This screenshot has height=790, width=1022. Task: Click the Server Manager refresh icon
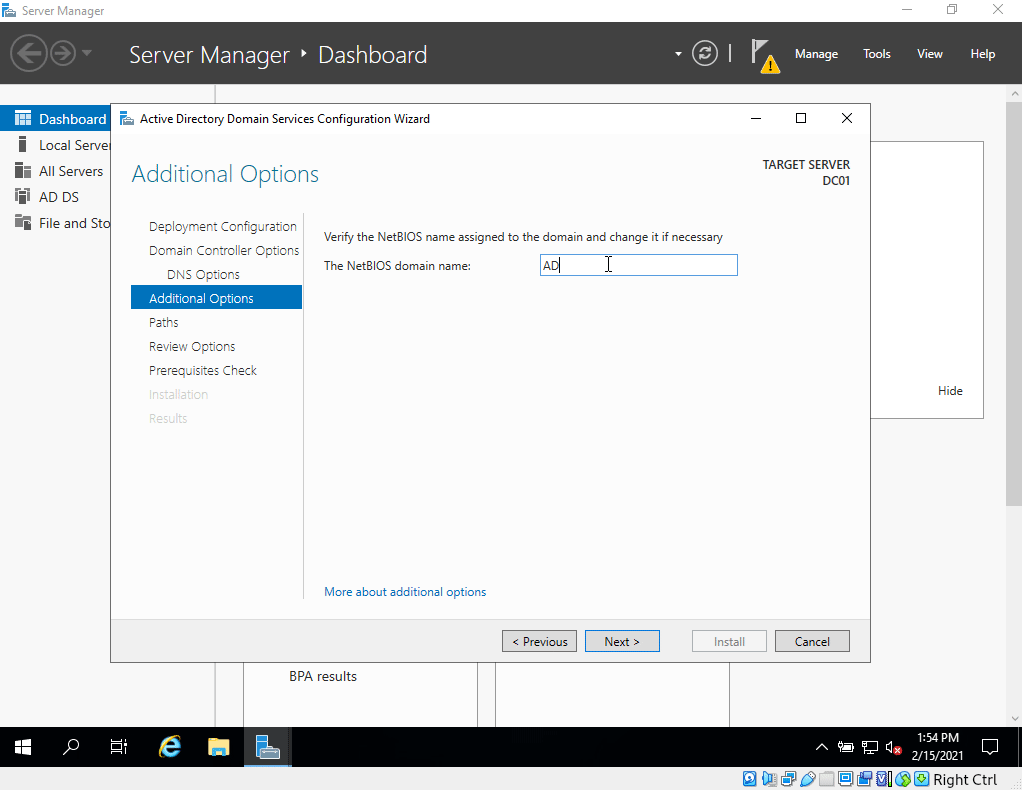[705, 54]
